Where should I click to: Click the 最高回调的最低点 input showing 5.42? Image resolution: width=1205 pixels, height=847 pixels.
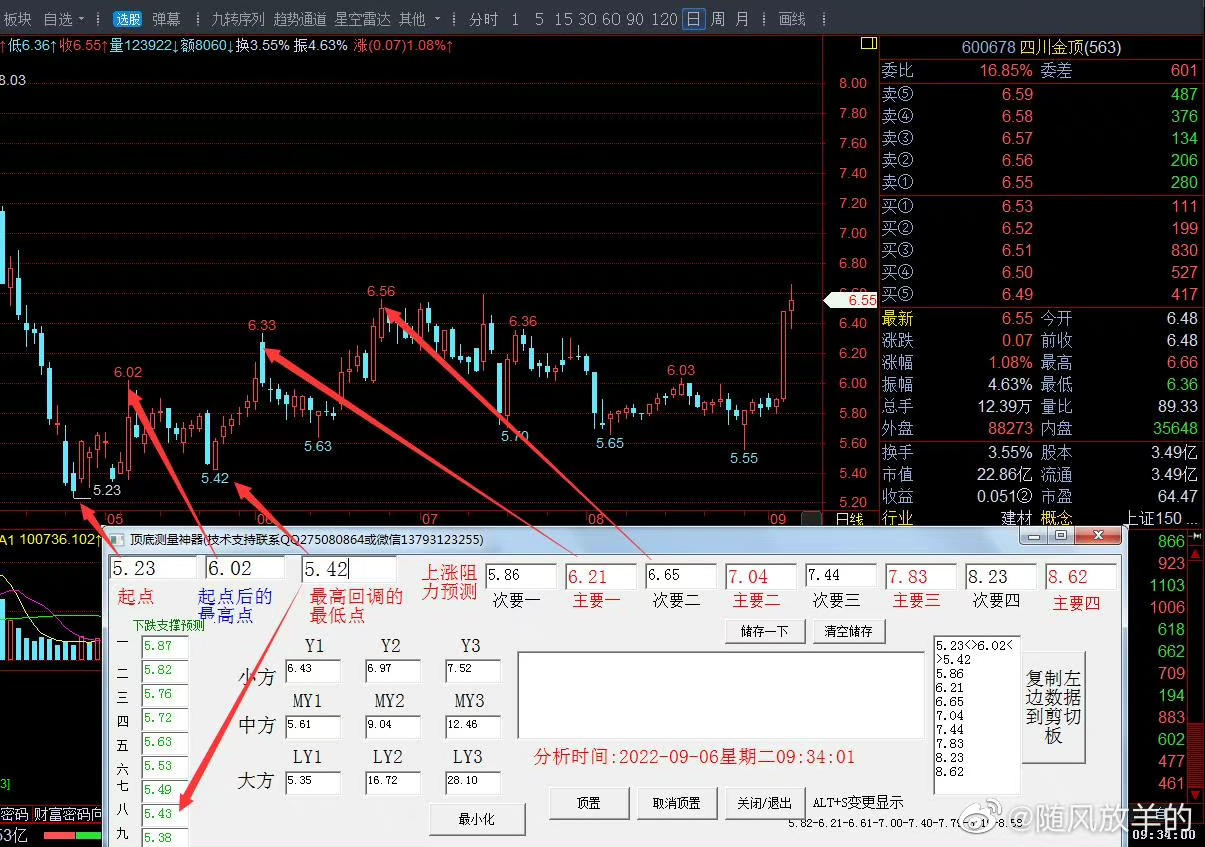pos(348,569)
